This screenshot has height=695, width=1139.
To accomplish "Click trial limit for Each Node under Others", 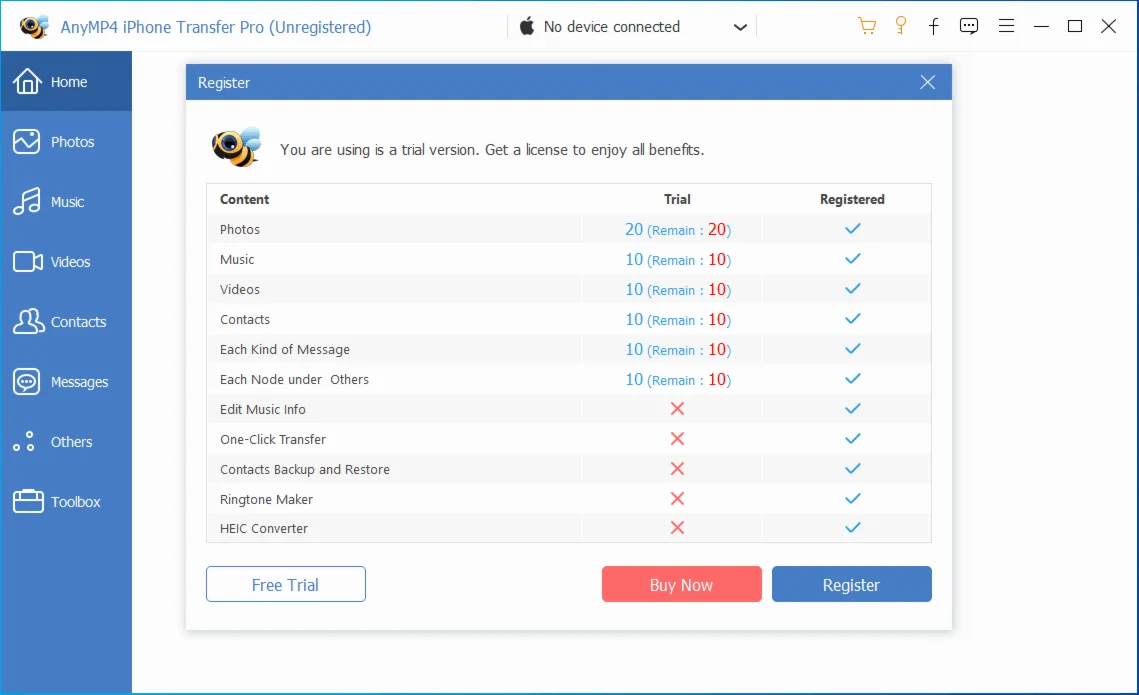I will coord(678,379).
